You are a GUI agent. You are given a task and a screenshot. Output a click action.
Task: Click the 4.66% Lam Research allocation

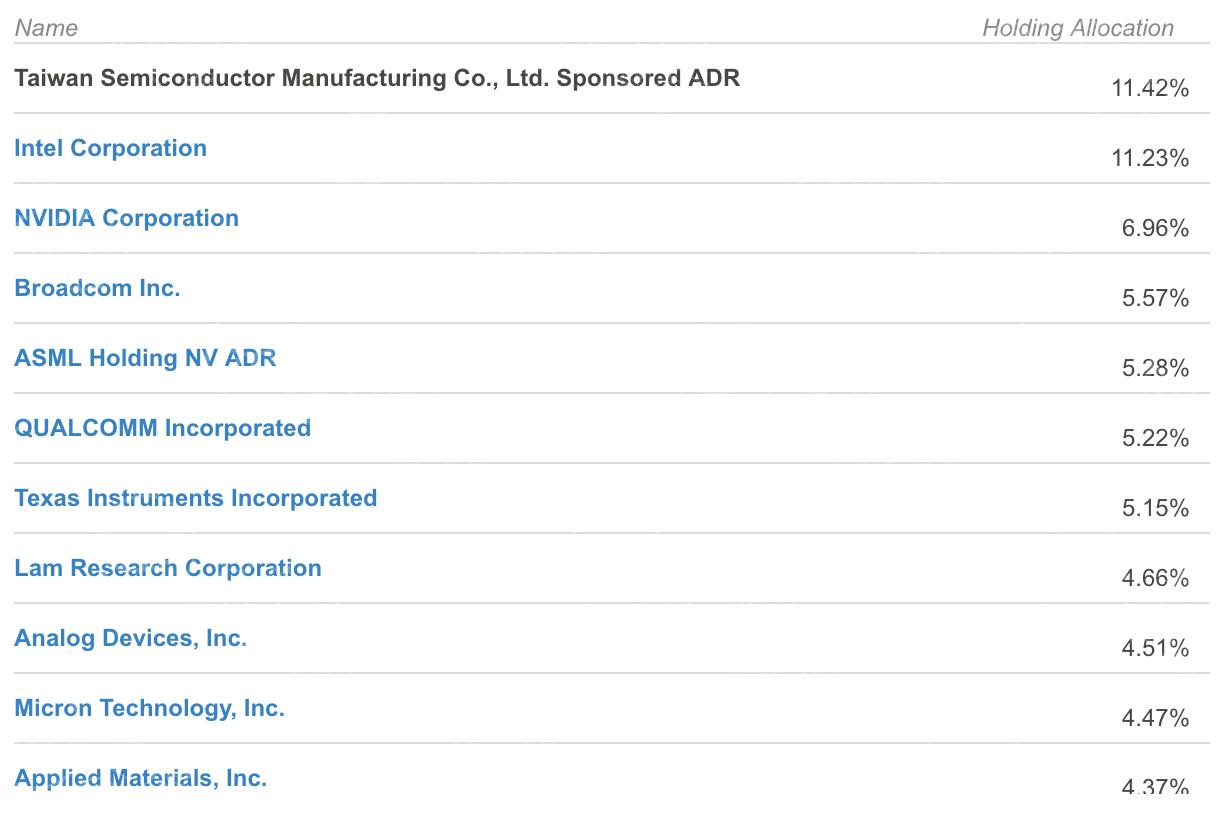1155,578
